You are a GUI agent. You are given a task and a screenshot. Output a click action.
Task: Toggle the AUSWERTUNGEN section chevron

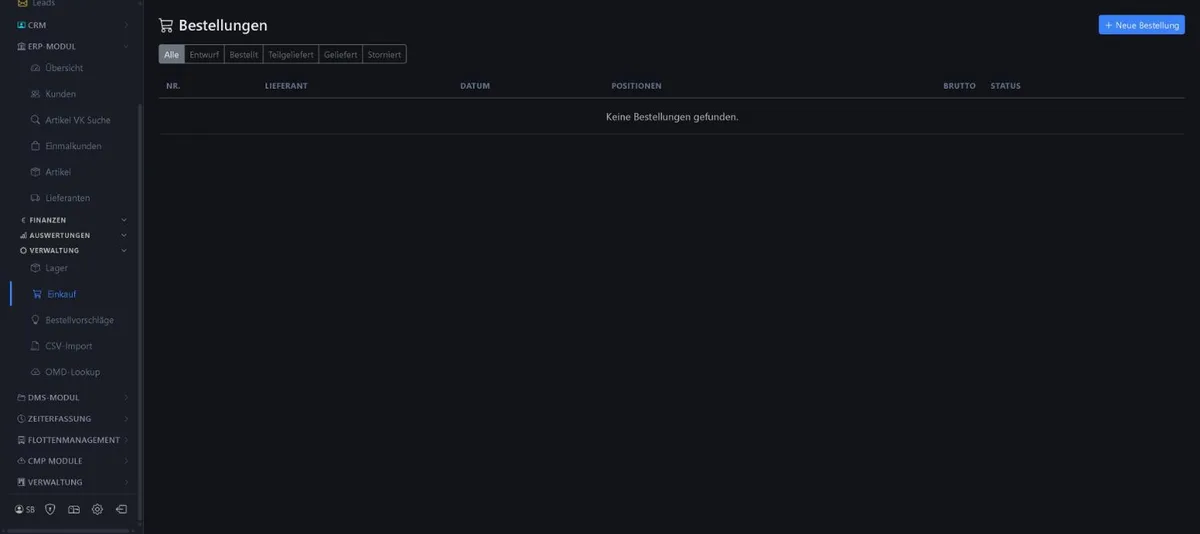pos(124,236)
